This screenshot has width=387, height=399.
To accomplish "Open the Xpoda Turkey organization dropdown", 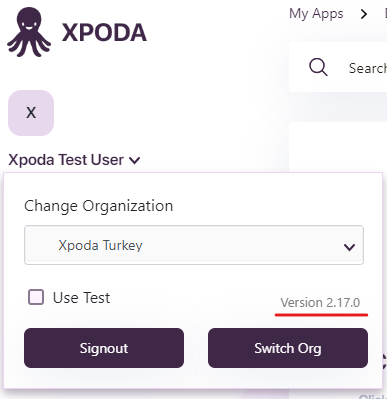I will point(194,245).
